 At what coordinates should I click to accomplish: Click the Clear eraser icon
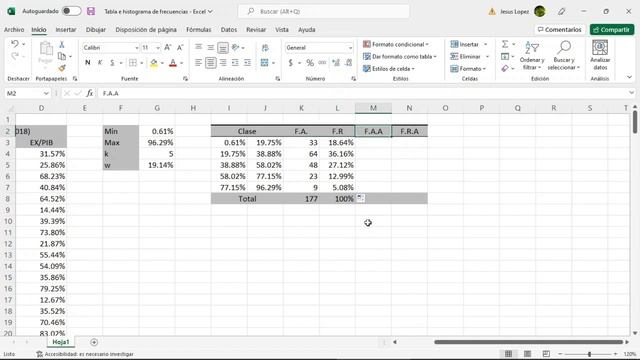click(x=505, y=69)
